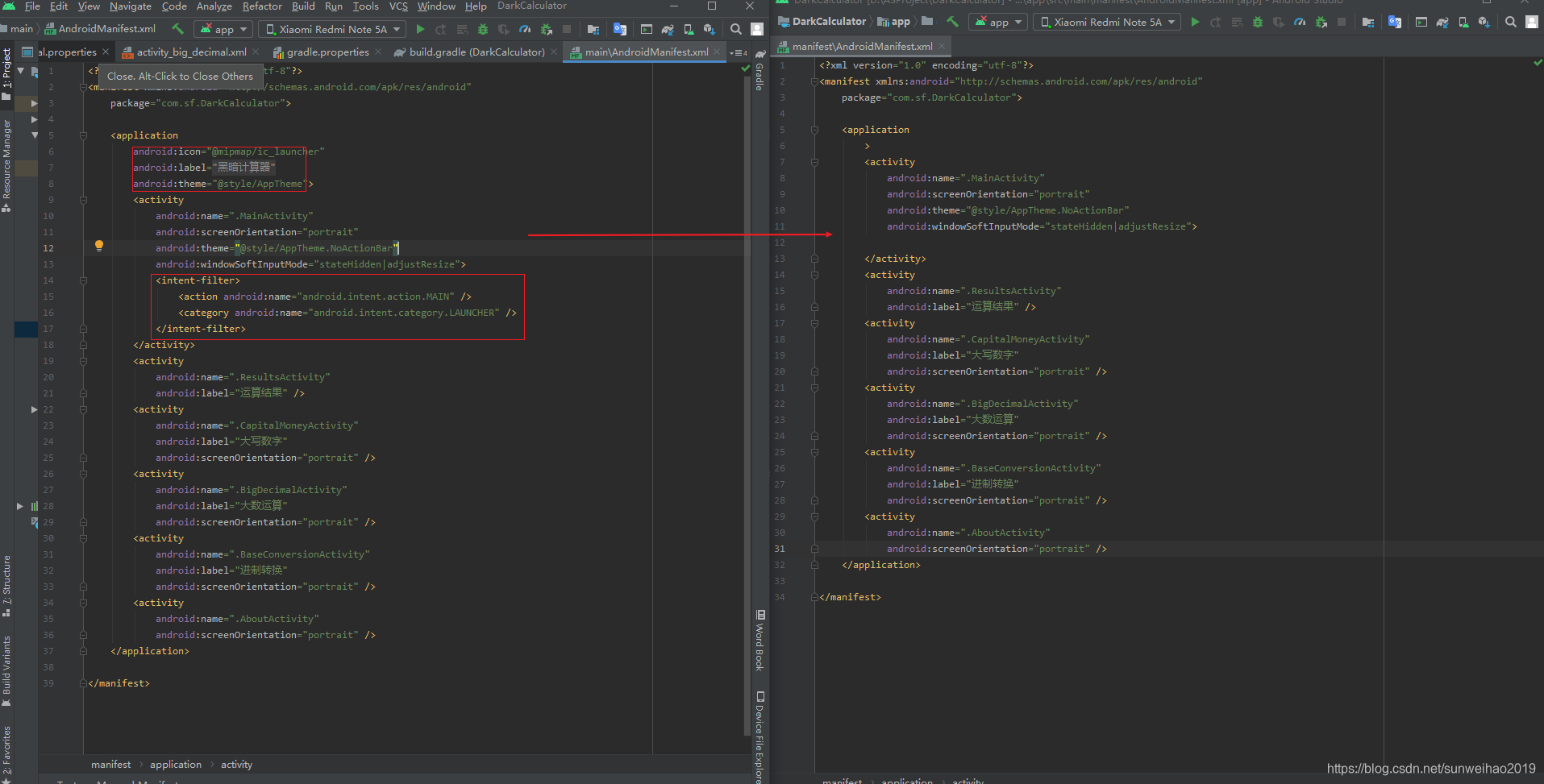Click AndroidManifest.xml in the left navigation bar
The image size is (1544, 784).
tap(100, 29)
